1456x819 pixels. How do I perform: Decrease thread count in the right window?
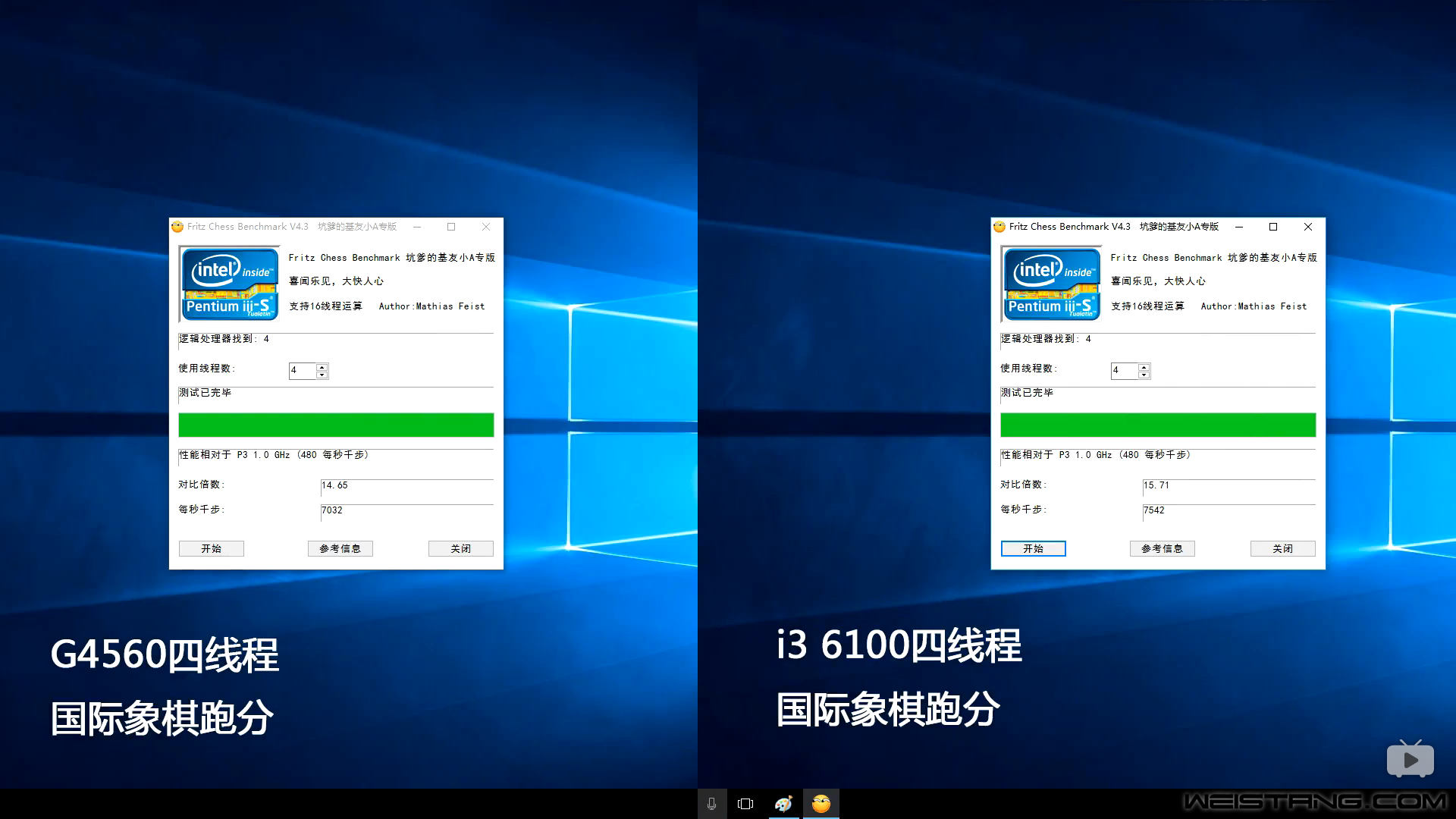tap(1144, 375)
